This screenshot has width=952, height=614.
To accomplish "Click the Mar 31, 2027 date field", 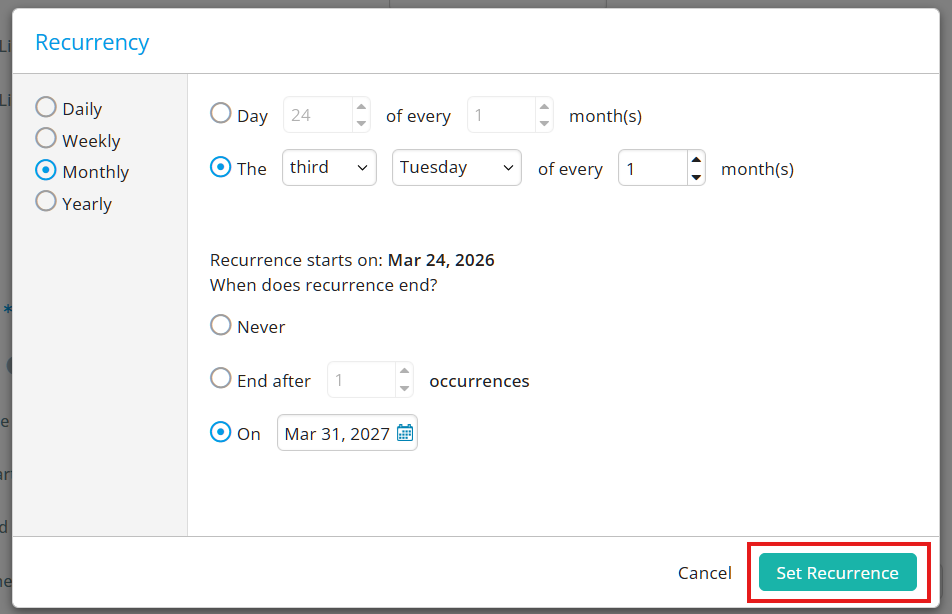I will point(336,433).
